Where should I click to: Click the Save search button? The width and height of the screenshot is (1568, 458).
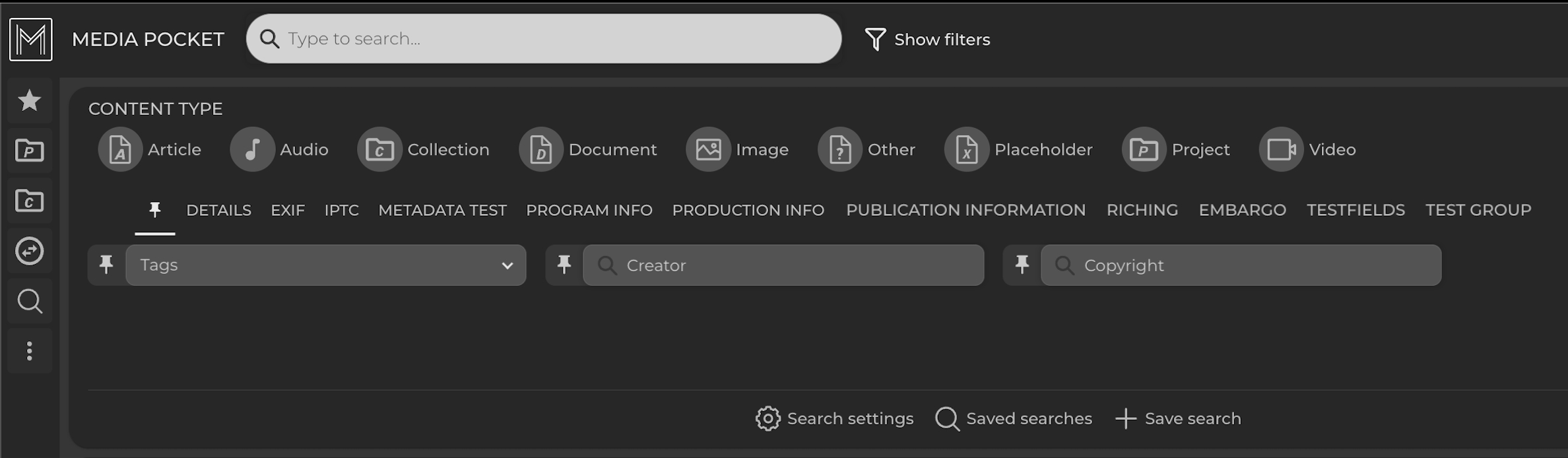(1178, 418)
